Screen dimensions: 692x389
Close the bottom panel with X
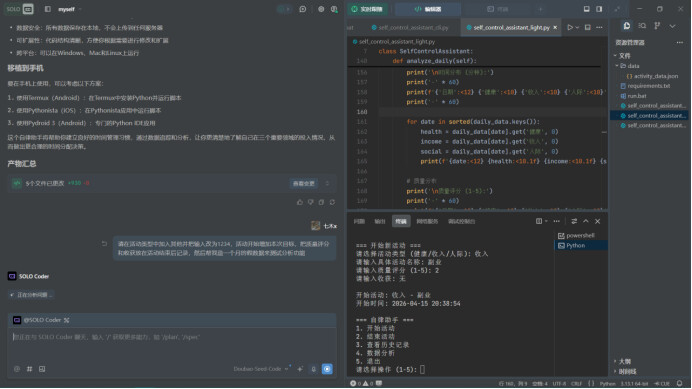(598, 221)
